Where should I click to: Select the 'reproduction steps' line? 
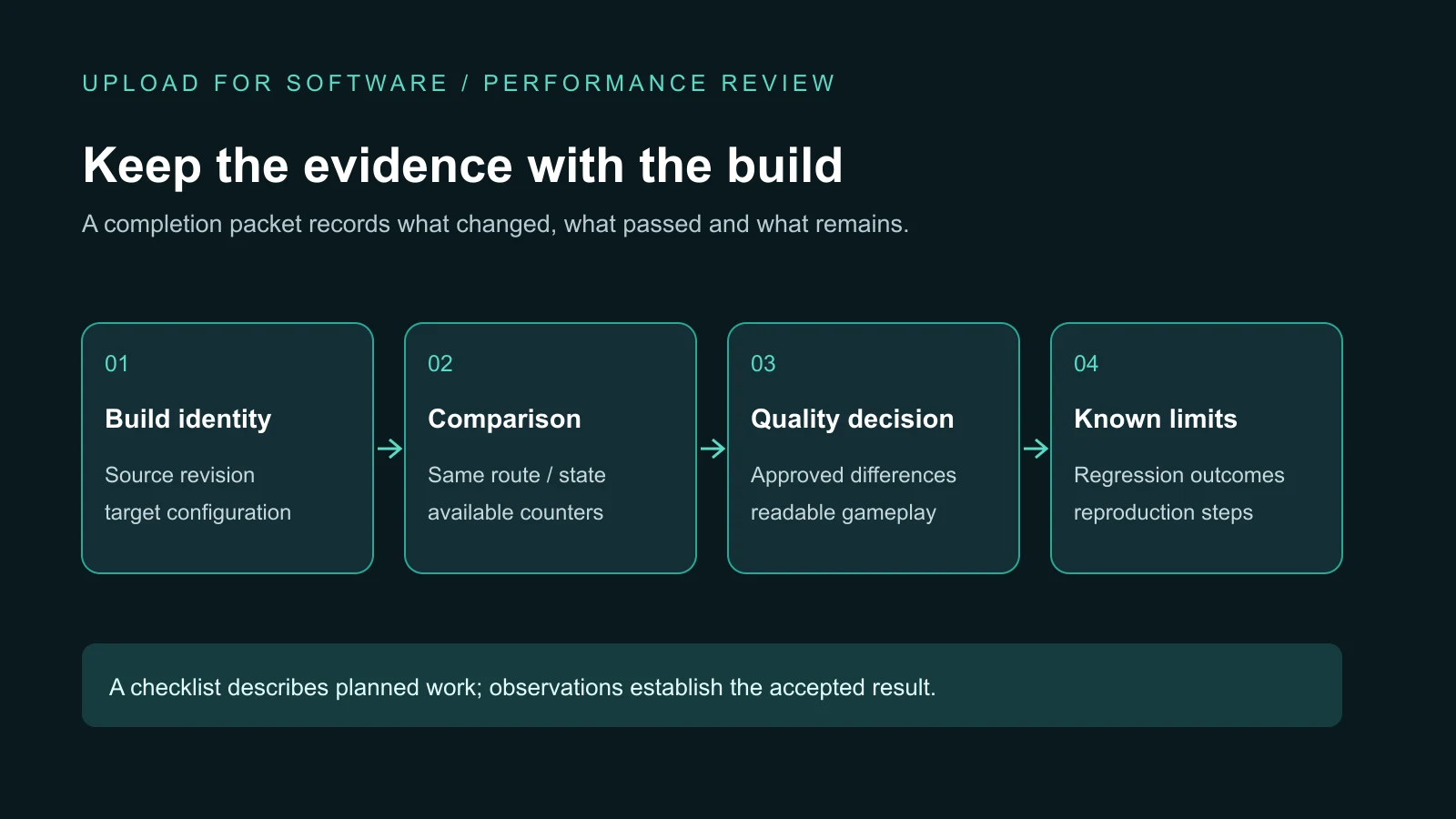[1163, 512]
